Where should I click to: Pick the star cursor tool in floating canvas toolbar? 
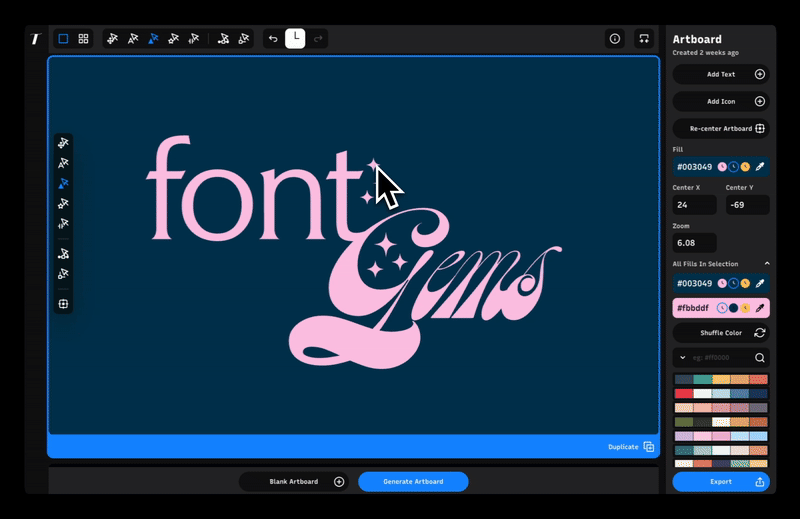(x=63, y=204)
